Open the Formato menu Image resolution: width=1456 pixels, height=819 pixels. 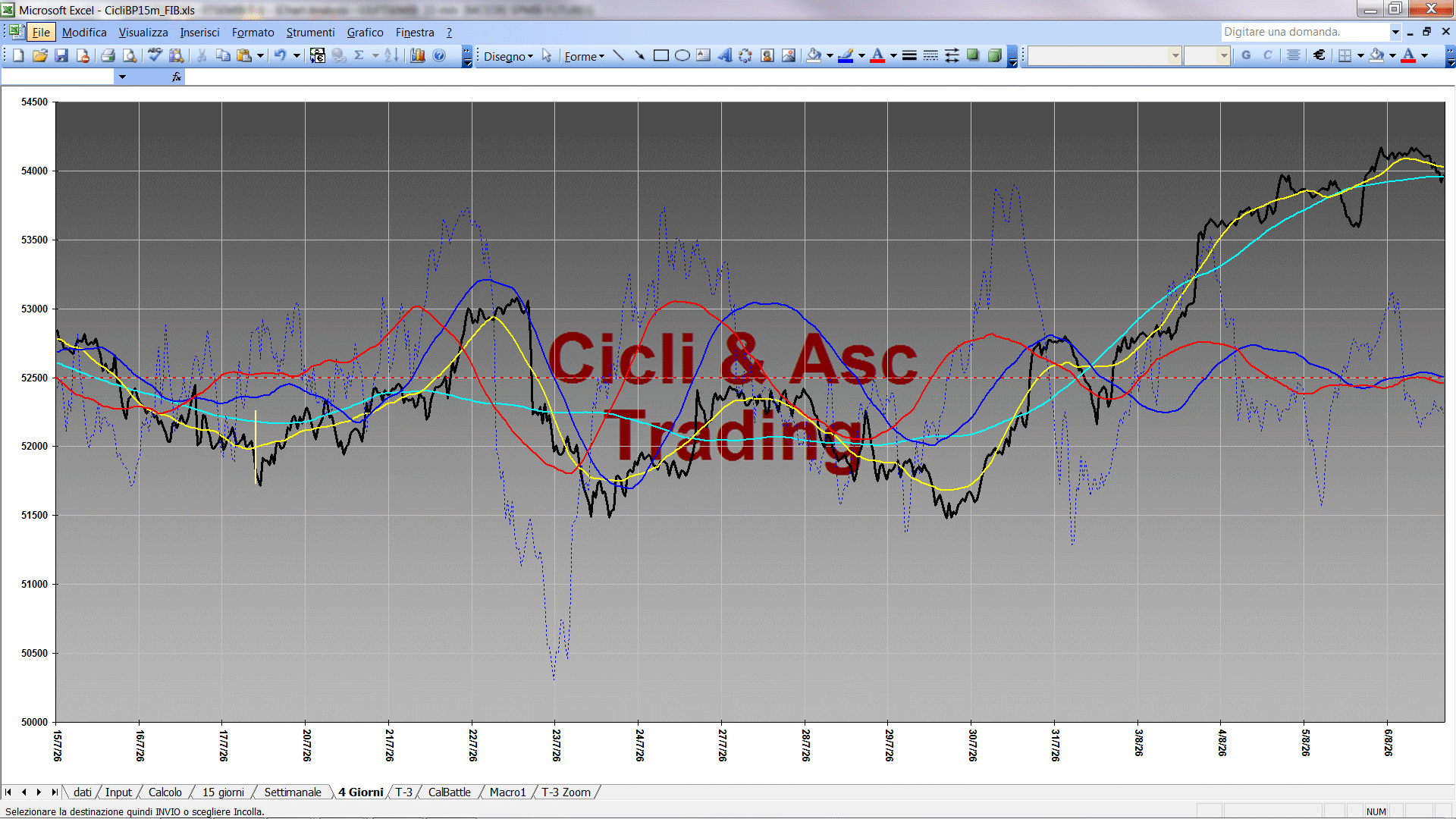pos(253,32)
